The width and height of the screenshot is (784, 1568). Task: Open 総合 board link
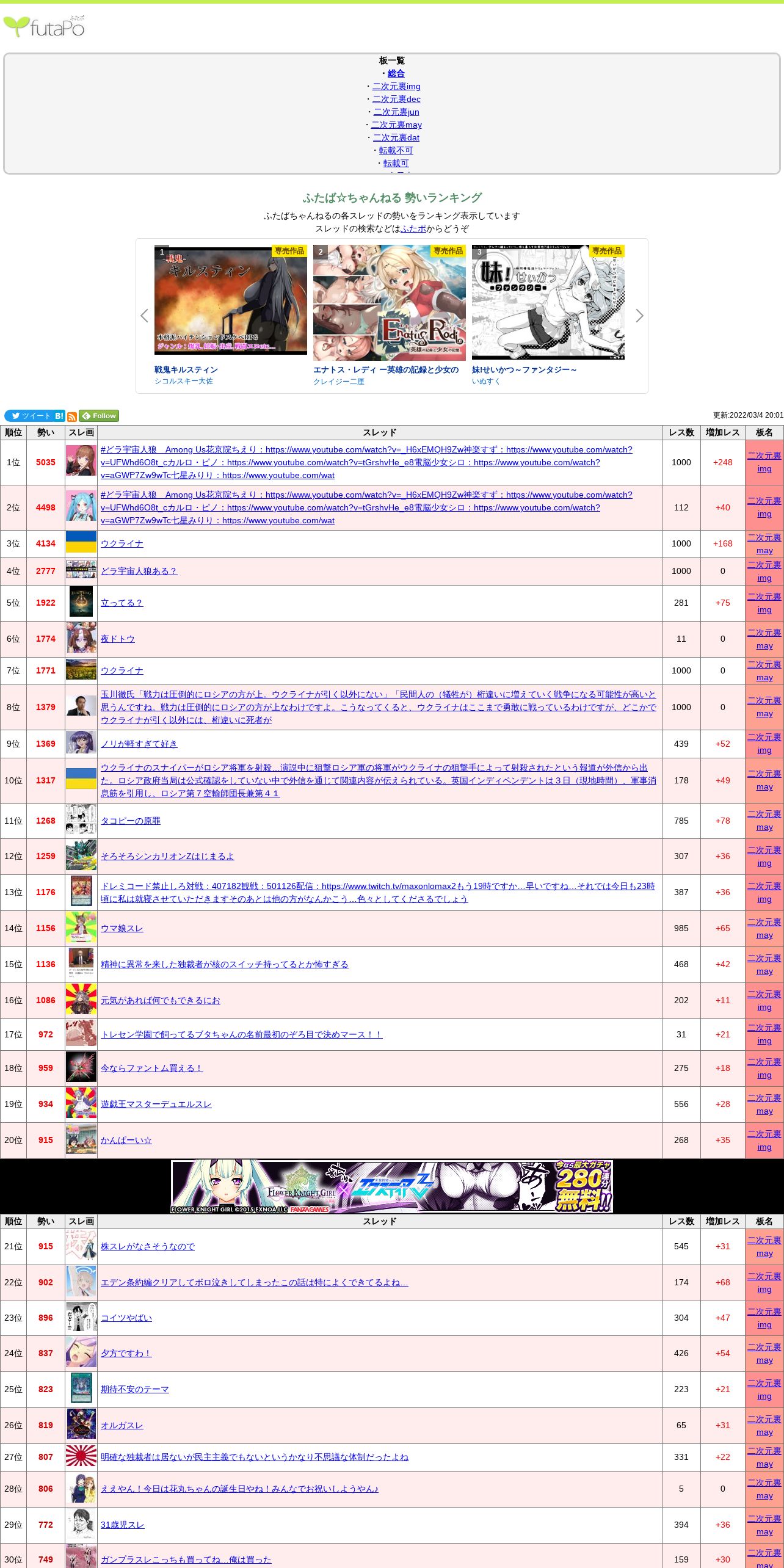pyautogui.click(x=396, y=73)
